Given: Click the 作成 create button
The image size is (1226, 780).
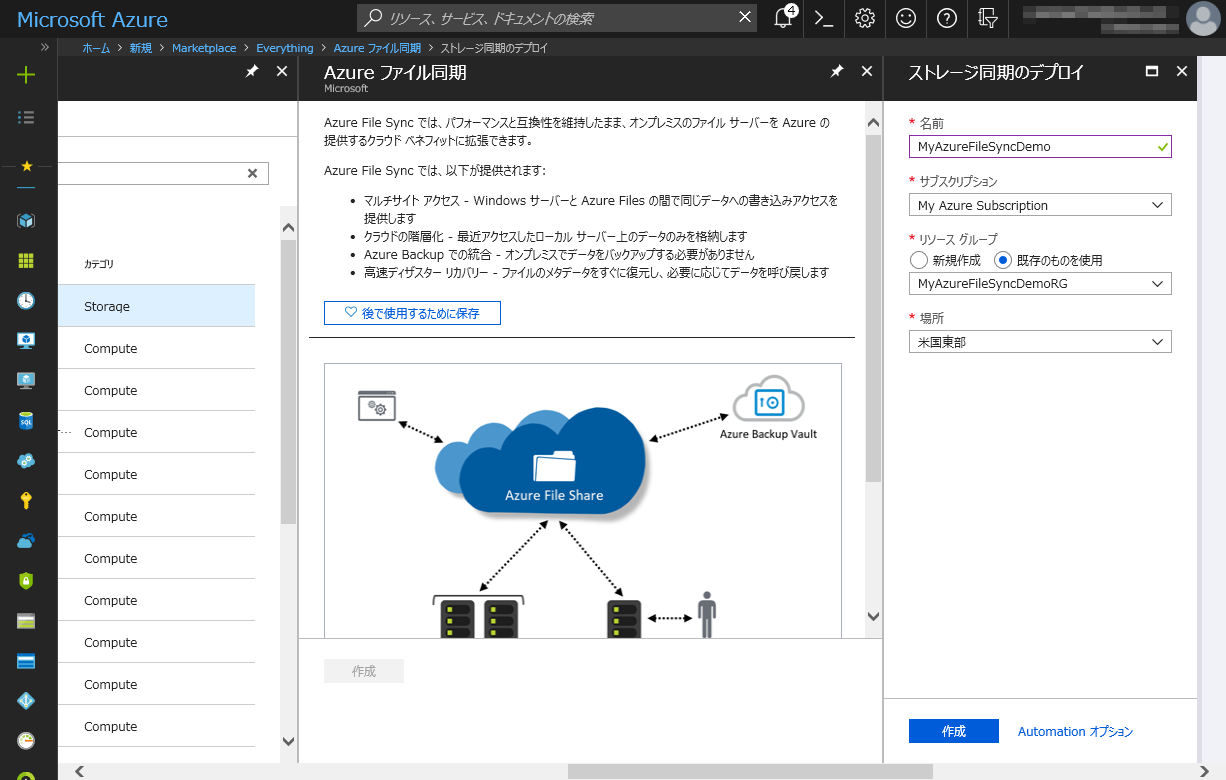Looking at the screenshot, I should 953,731.
